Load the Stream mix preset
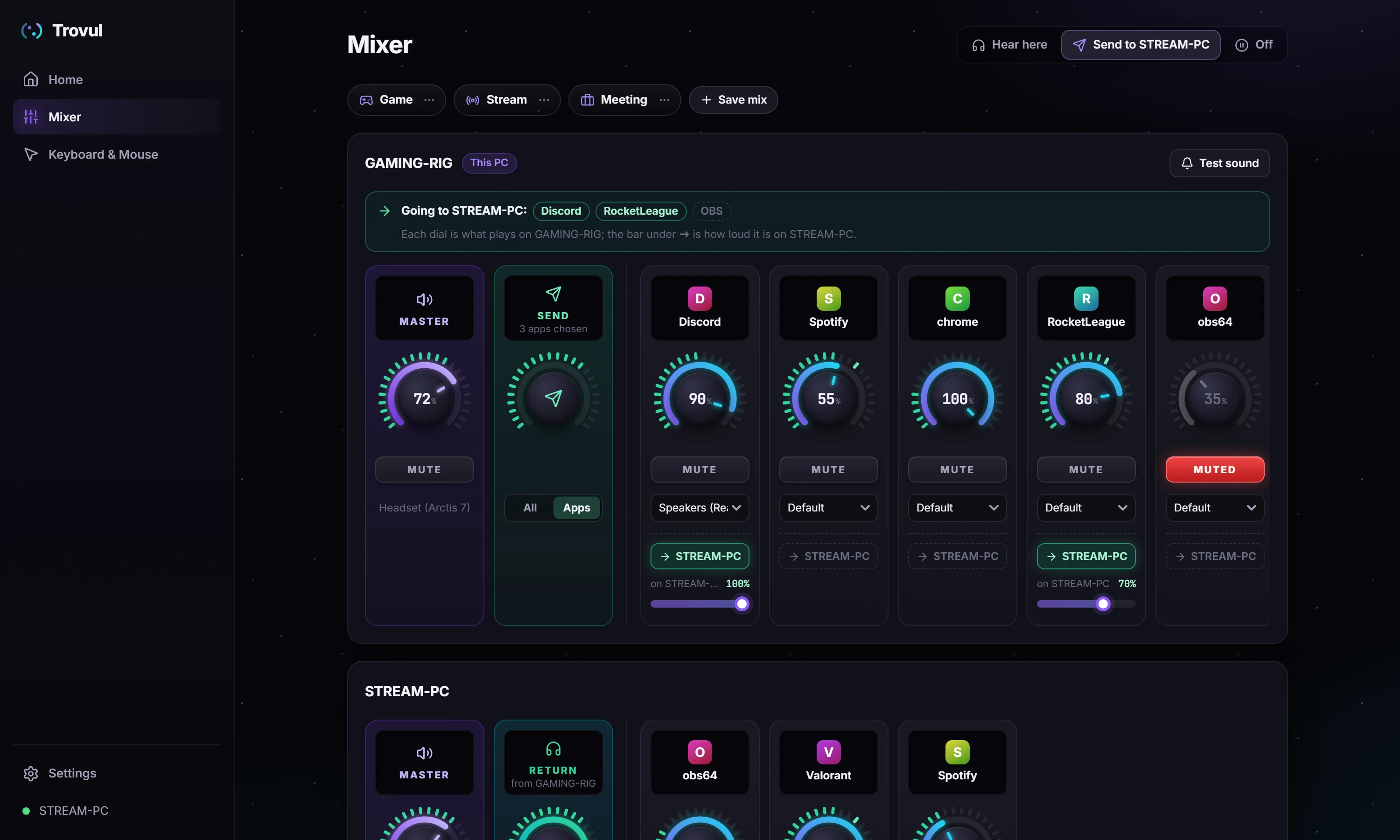This screenshot has width=1400, height=840. [x=496, y=99]
